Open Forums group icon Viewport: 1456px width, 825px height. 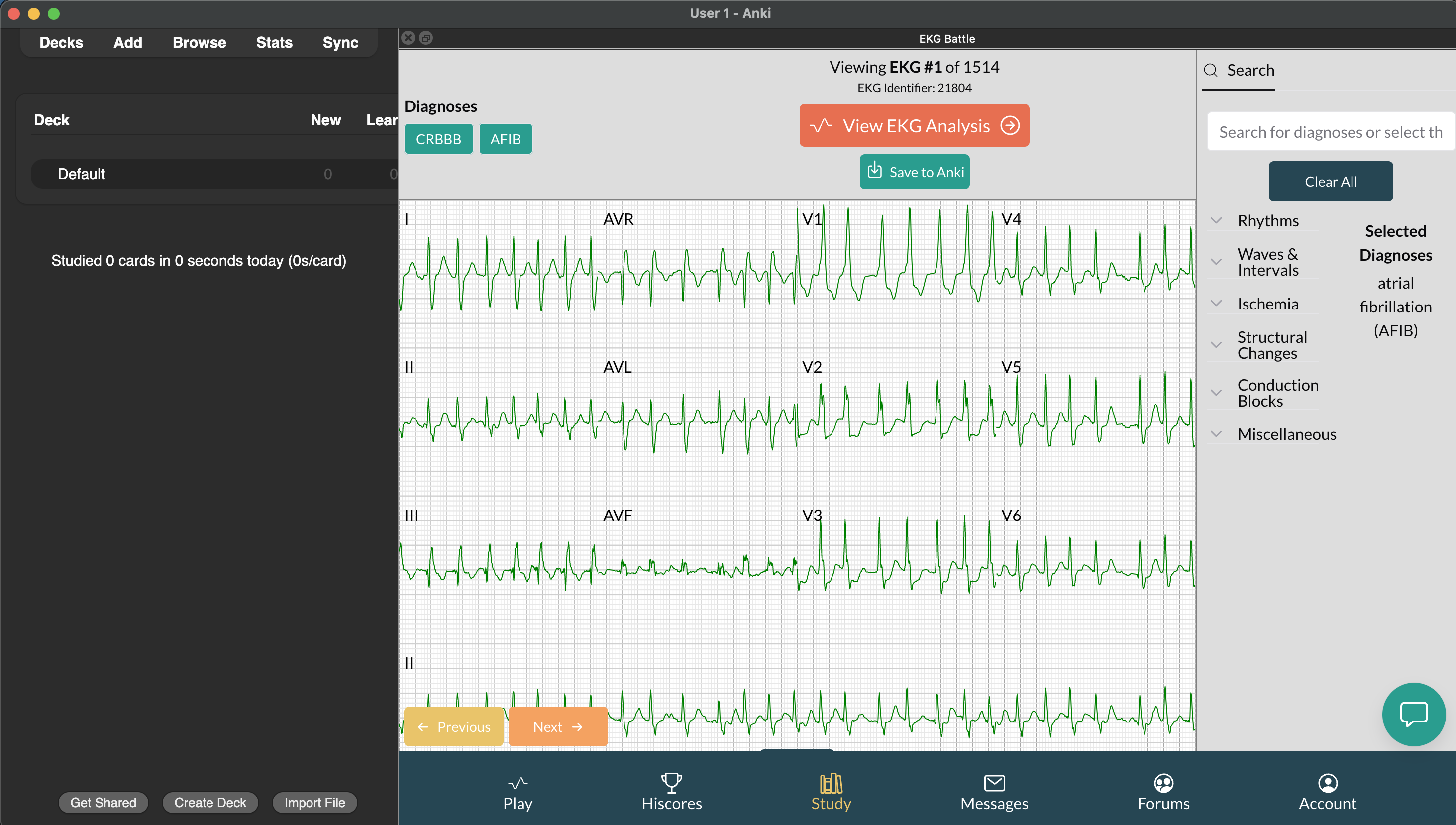pyautogui.click(x=1163, y=783)
